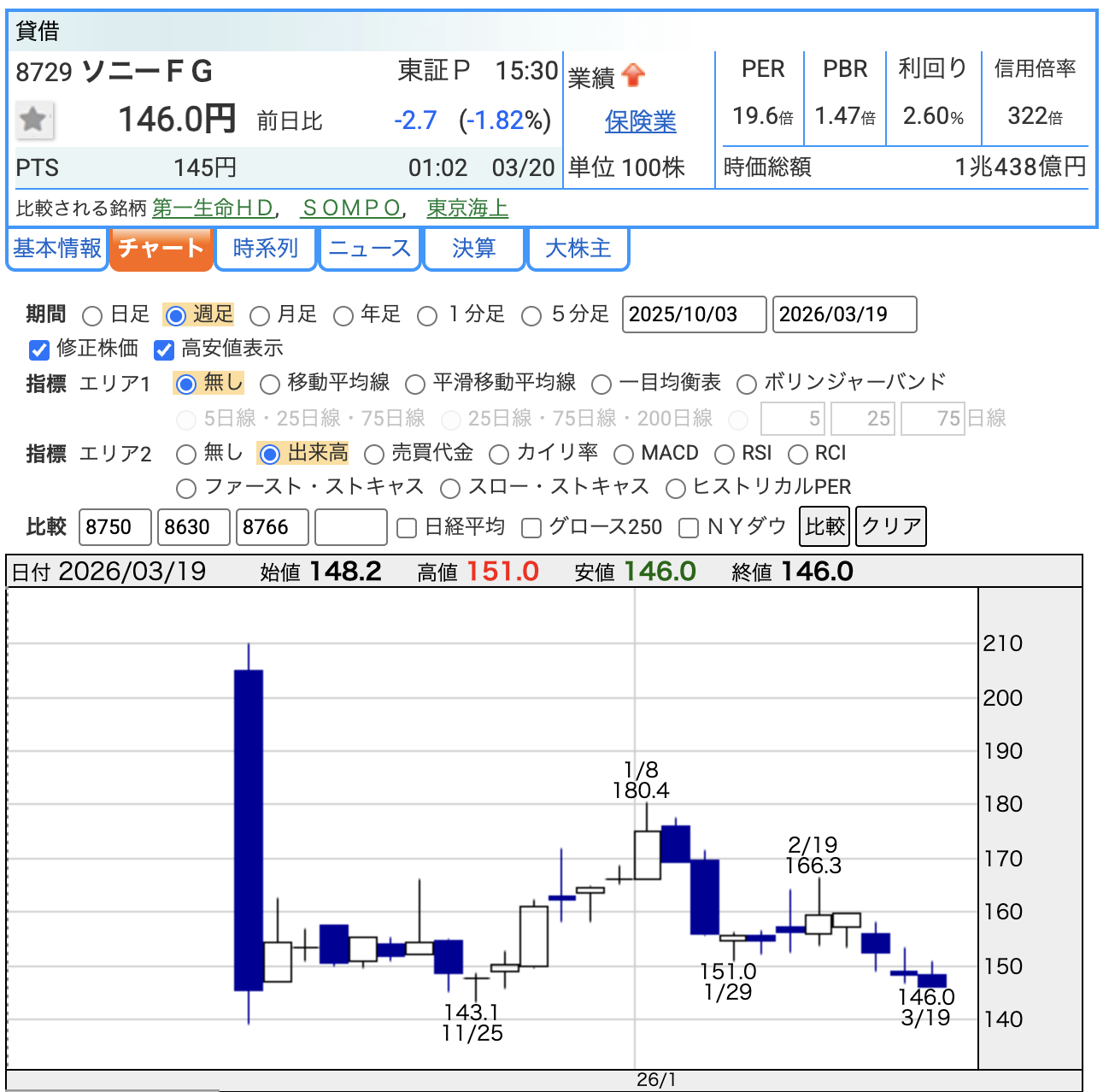The height and width of the screenshot is (1092, 1109).
Task: Open the 東京海上 comparison link
Action: tap(467, 208)
